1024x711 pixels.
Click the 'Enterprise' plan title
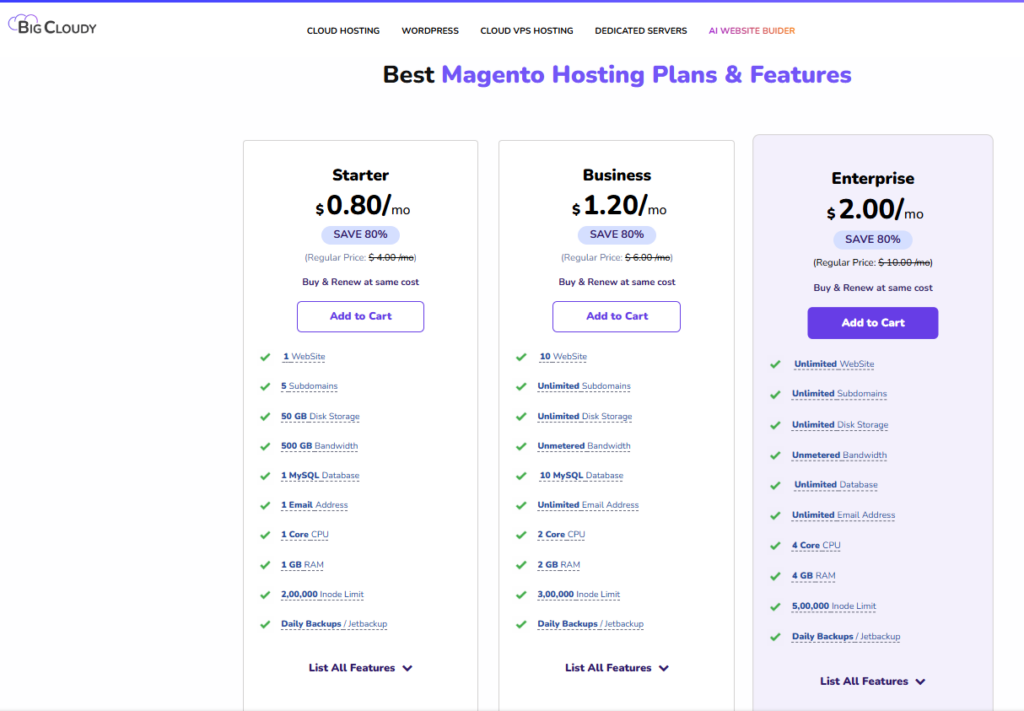click(x=872, y=178)
